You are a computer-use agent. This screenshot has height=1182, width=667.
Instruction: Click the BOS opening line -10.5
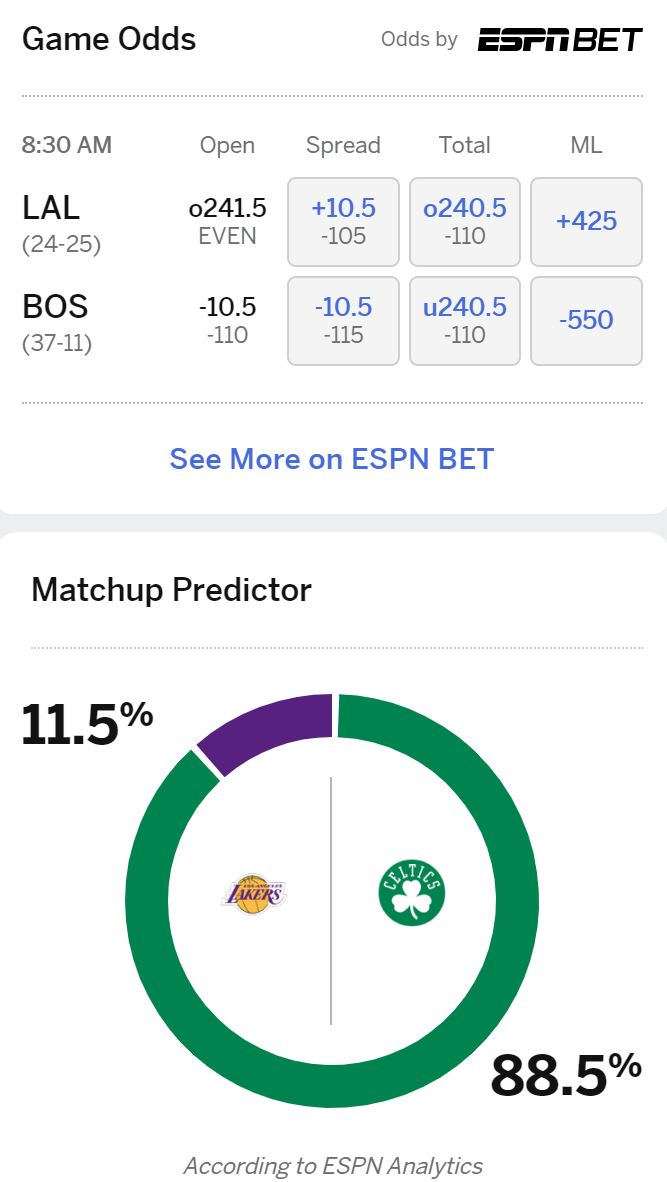coord(227,307)
